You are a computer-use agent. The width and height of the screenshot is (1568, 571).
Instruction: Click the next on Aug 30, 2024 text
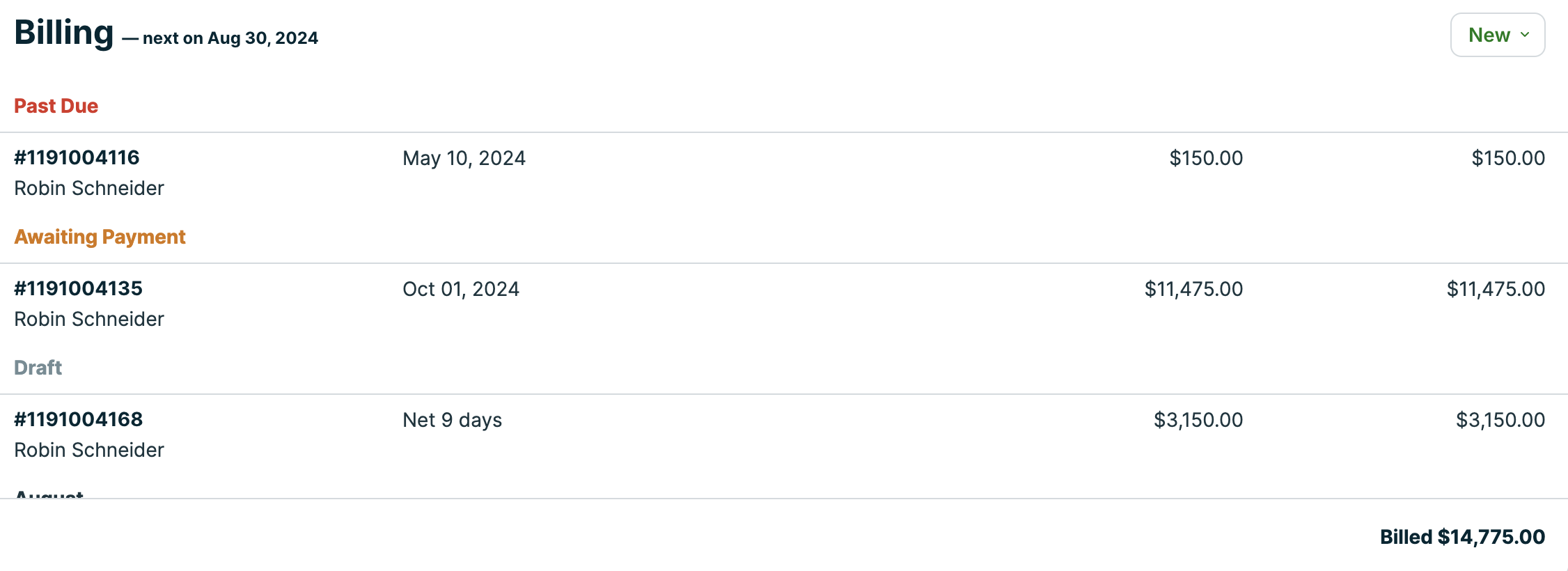(230, 38)
